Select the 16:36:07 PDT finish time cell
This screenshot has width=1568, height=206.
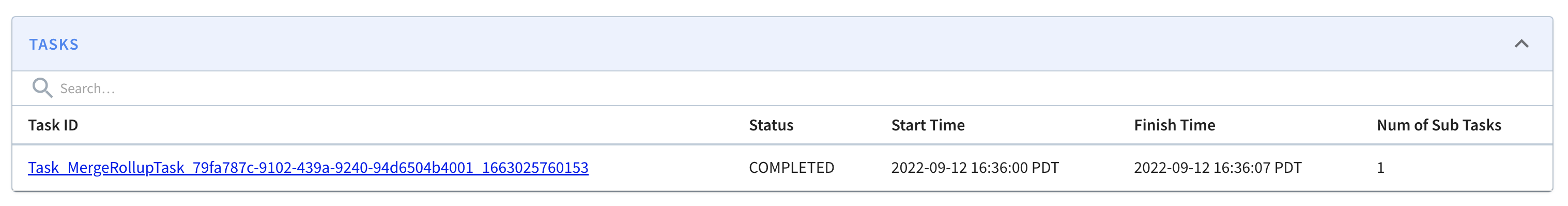tap(1218, 168)
